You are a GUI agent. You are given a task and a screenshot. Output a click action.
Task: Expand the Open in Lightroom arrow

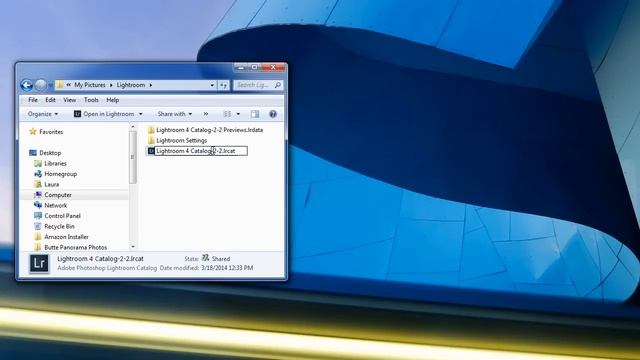click(x=140, y=114)
